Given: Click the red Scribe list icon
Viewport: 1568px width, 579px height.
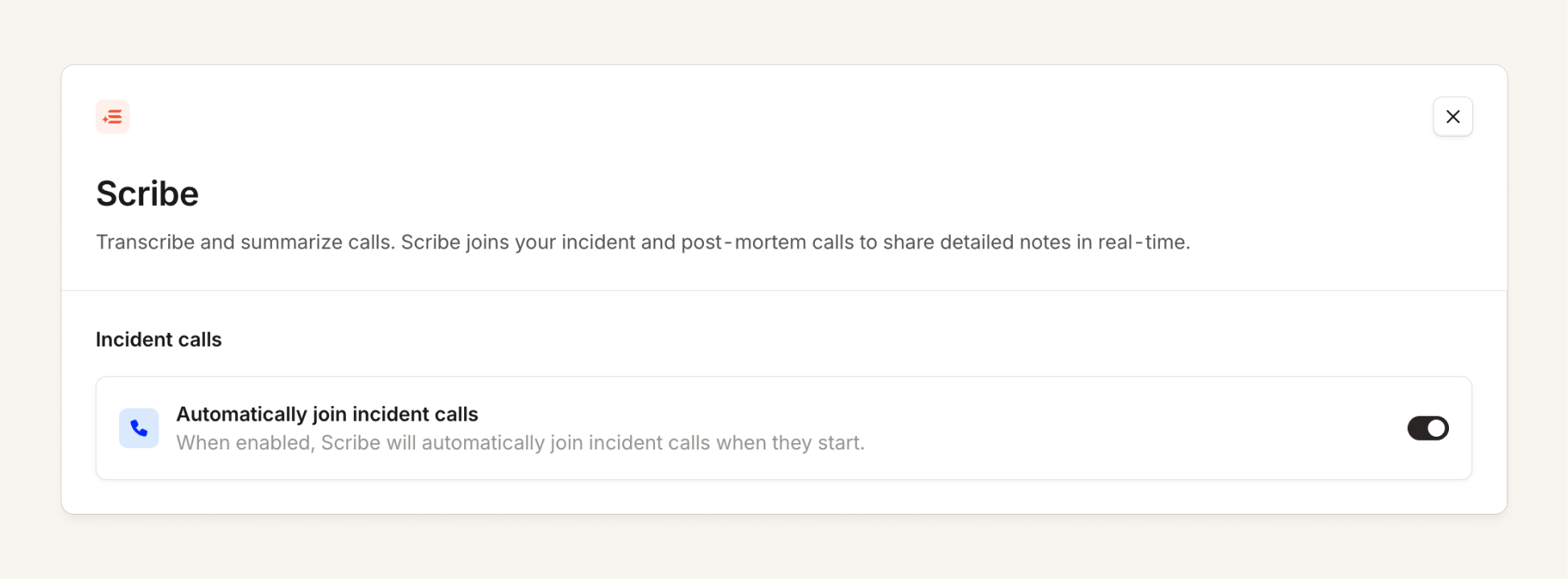Looking at the screenshot, I should (x=113, y=117).
